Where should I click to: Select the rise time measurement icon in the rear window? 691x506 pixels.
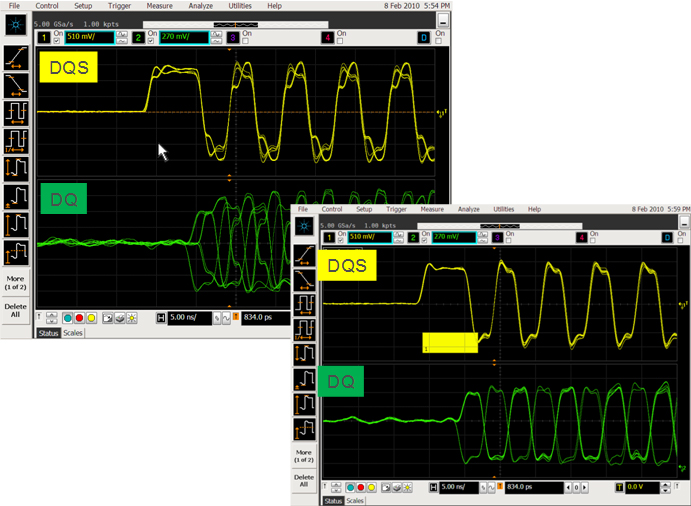point(15,56)
